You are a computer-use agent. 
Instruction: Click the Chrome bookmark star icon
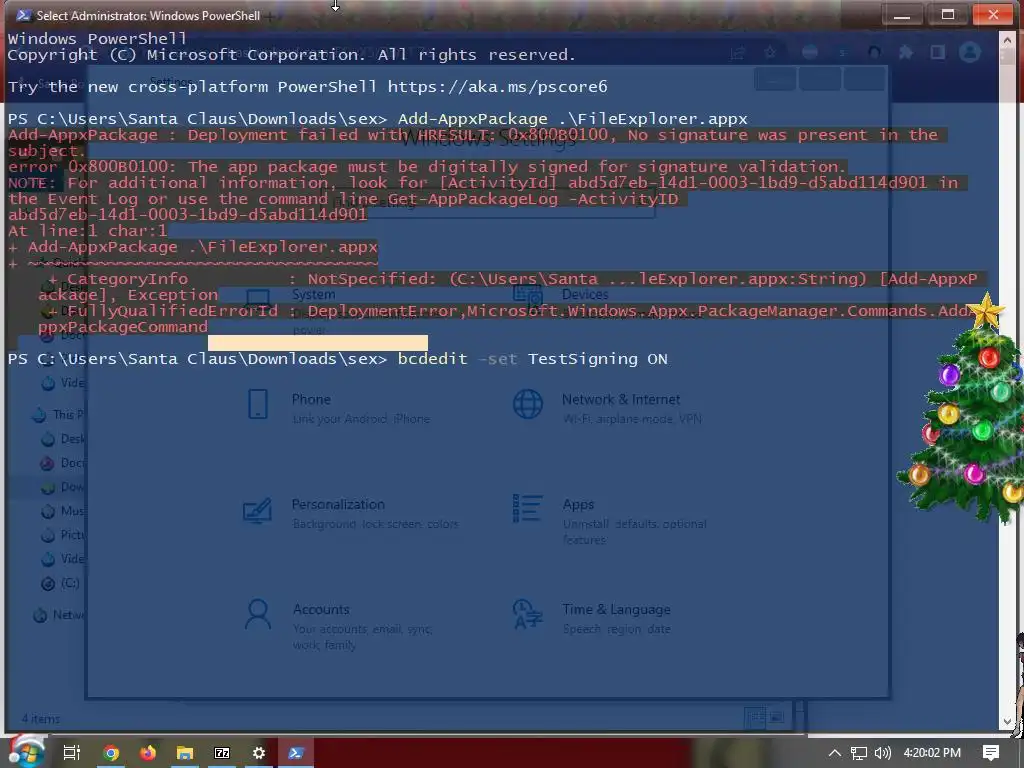(x=770, y=52)
